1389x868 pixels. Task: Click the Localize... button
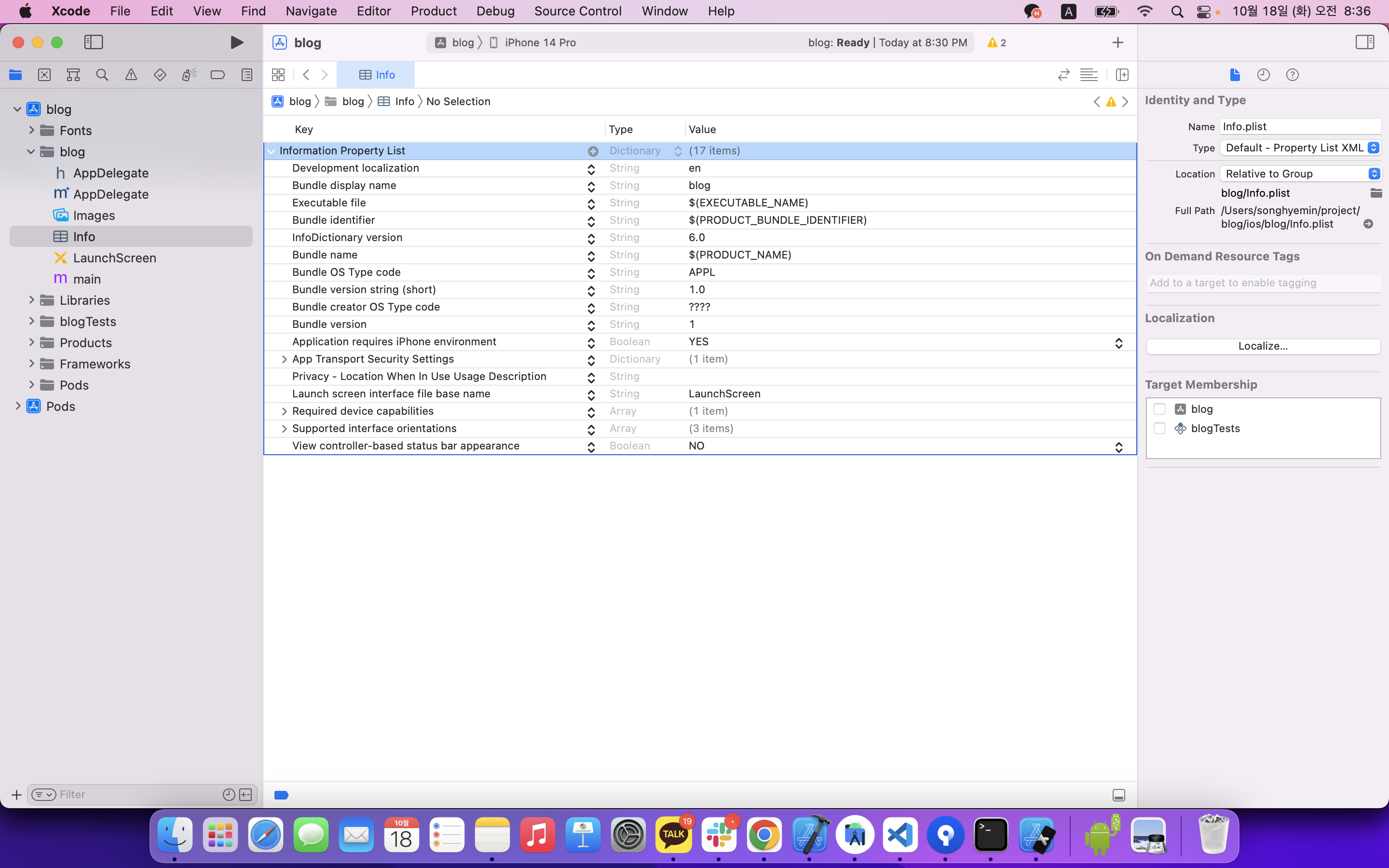click(1263, 346)
